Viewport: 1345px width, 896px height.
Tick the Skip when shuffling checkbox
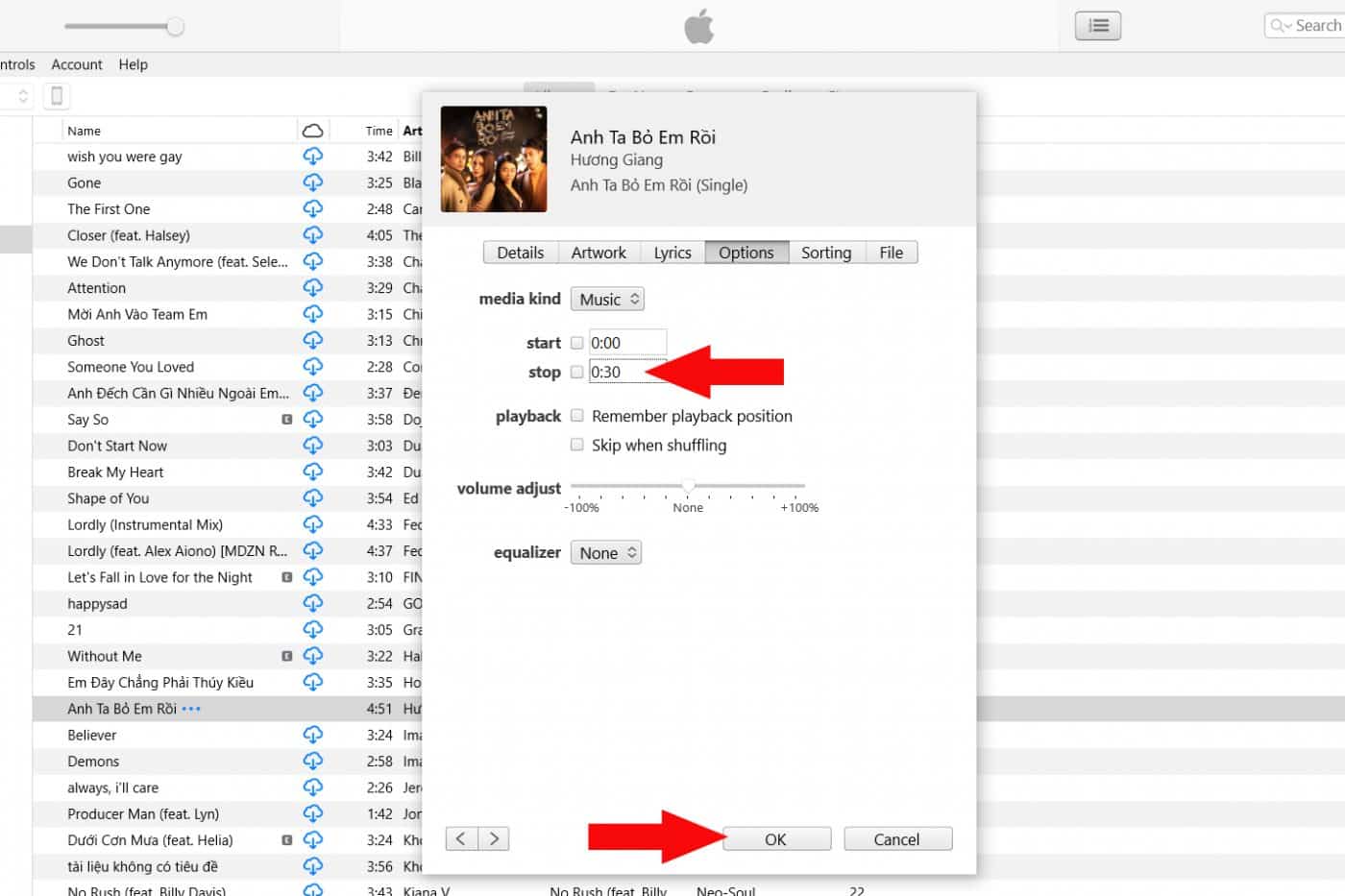[577, 445]
